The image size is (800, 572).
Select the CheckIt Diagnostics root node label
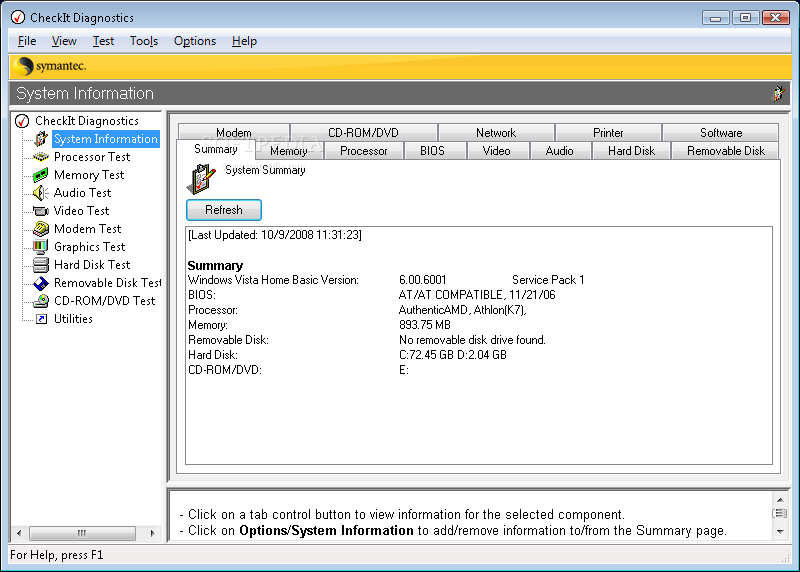tap(87, 121)
